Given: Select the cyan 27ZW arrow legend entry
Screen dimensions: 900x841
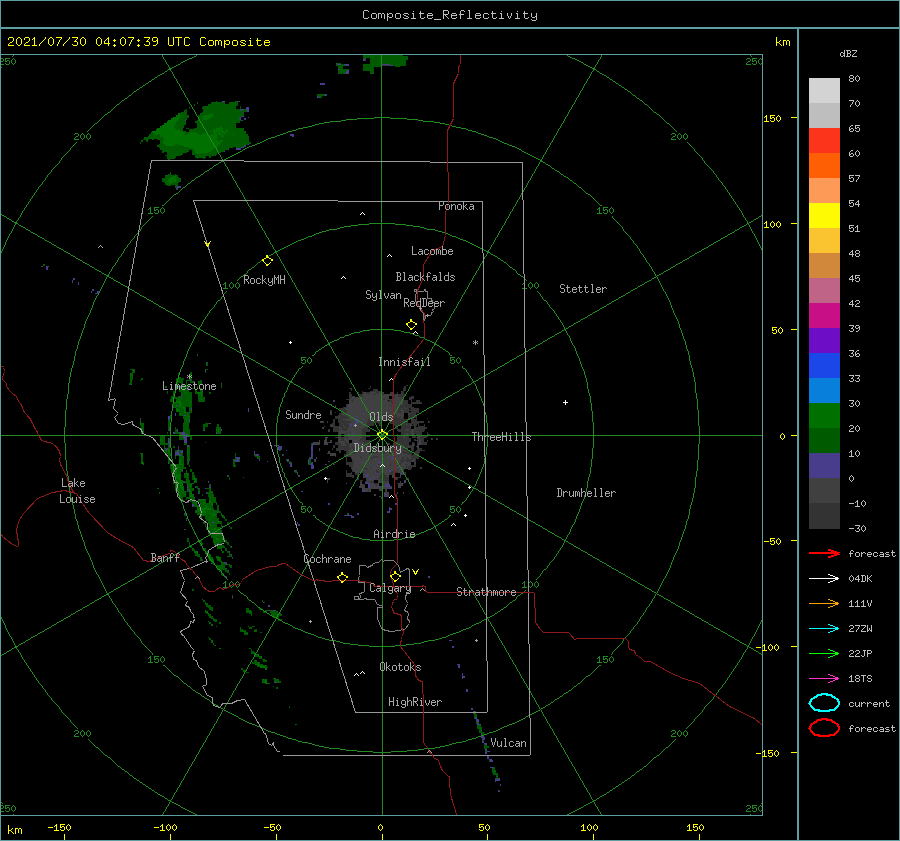Looking at the screenshot, I should point(824,629).
